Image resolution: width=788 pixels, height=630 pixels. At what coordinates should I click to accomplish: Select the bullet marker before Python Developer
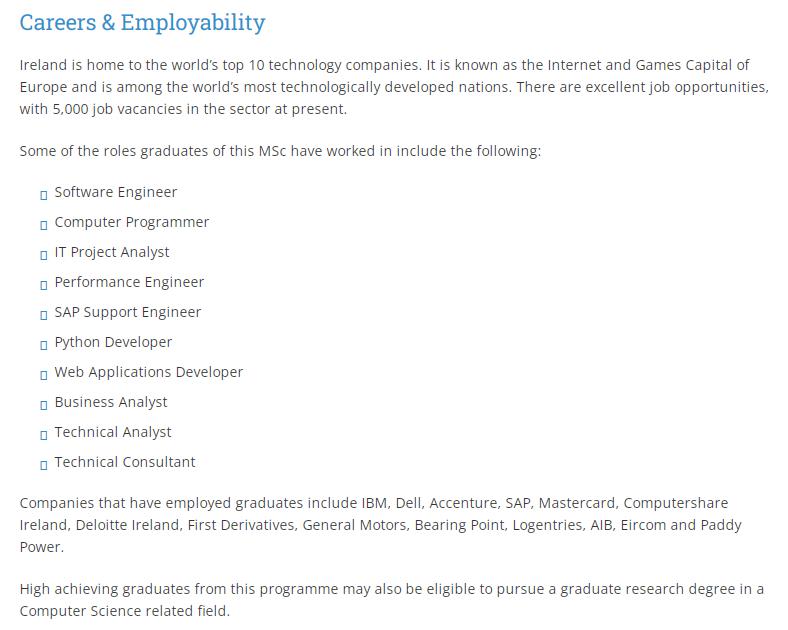pyautogui.click(x=44, y=344)
